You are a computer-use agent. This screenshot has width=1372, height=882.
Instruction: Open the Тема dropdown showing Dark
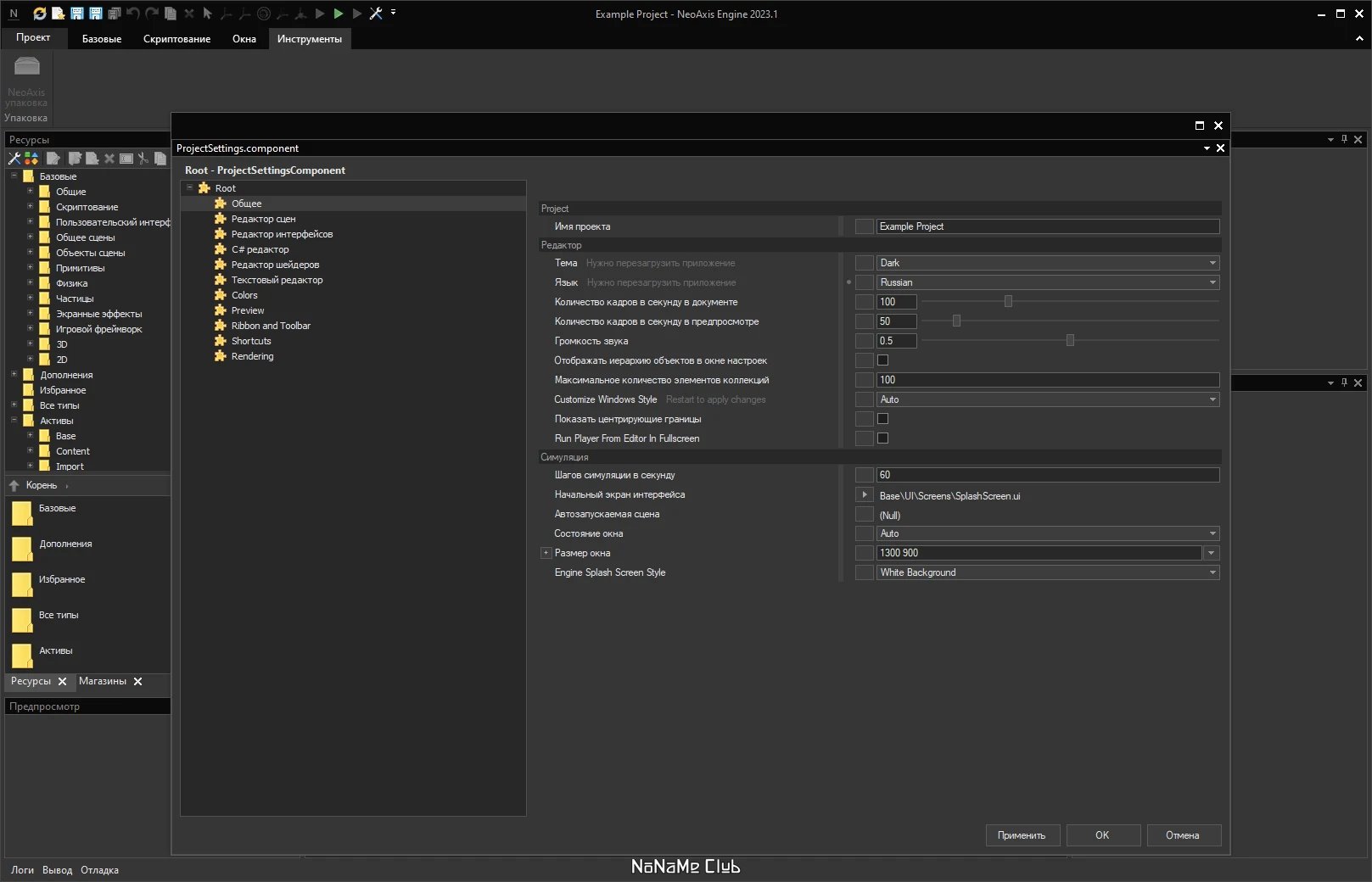[1048, 263]
